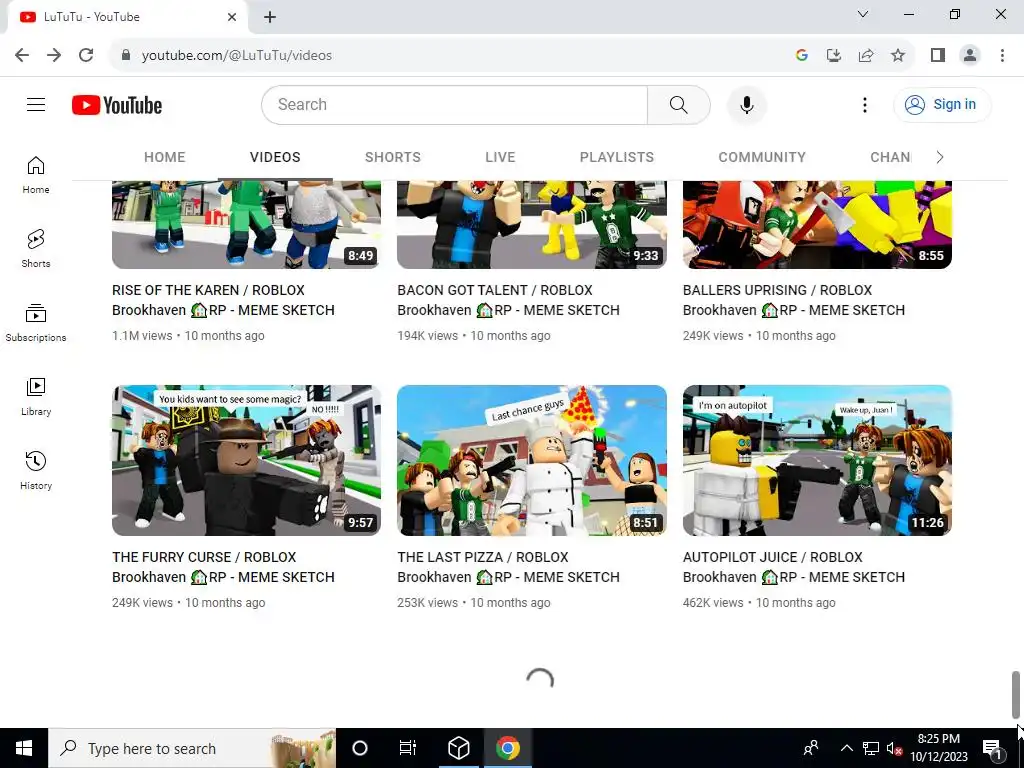Image resolution: width=1024 pixels, height=768 pixels.
Task: Show hidden system tray icons
Action: tap(846, 748)
